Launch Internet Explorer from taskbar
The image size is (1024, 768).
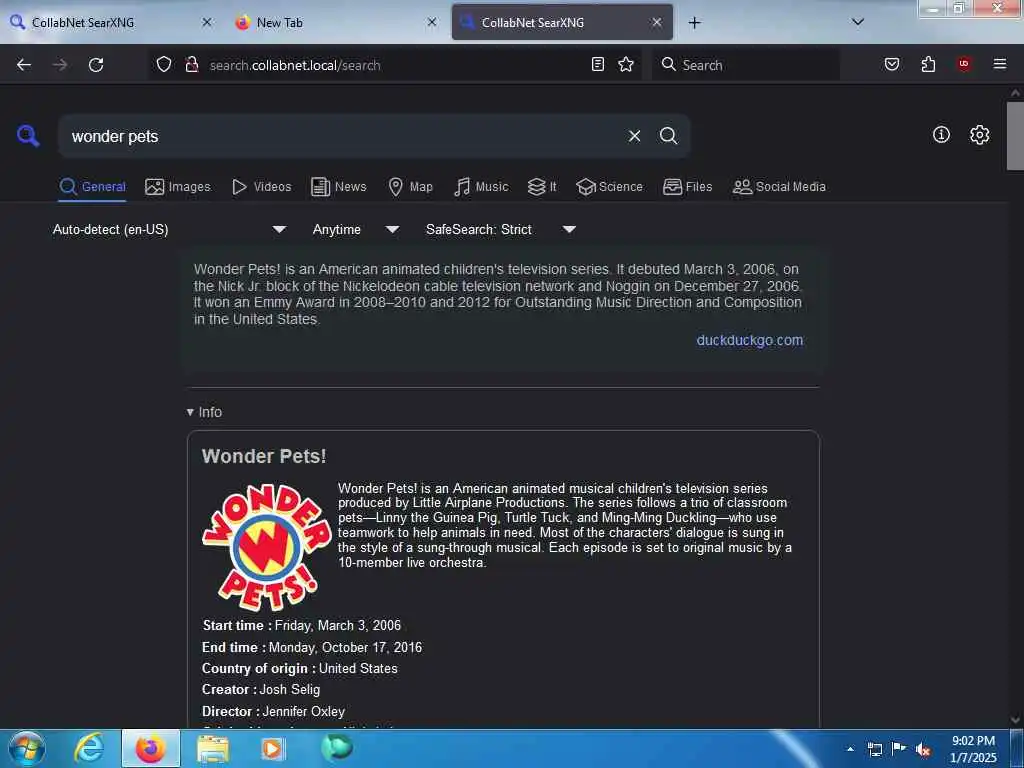click(89, 748)
